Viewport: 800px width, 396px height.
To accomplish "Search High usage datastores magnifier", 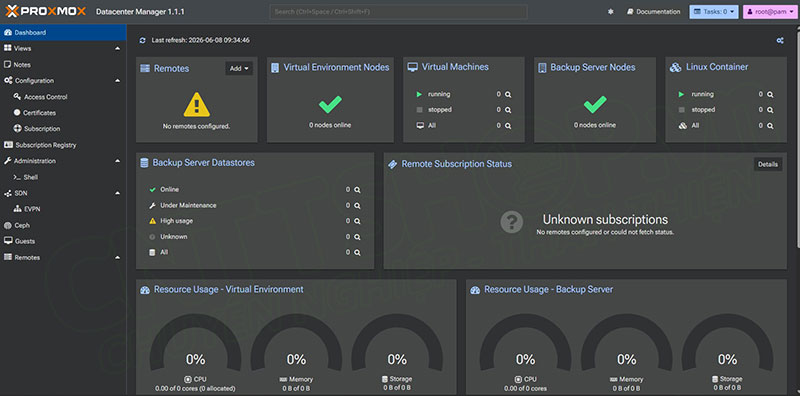I will click(358, 221).
